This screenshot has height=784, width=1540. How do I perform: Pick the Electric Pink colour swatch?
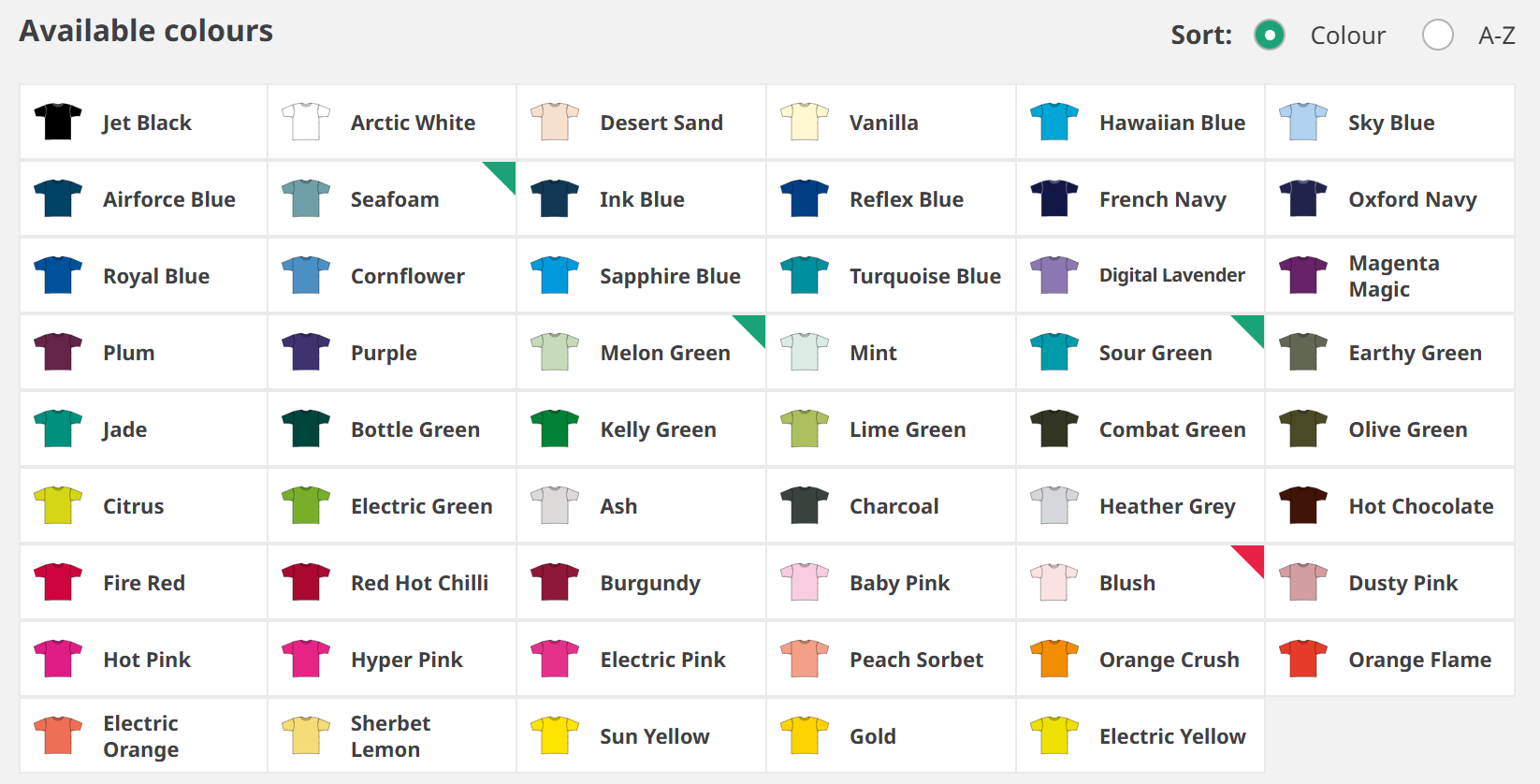click(x=555, y=660)
